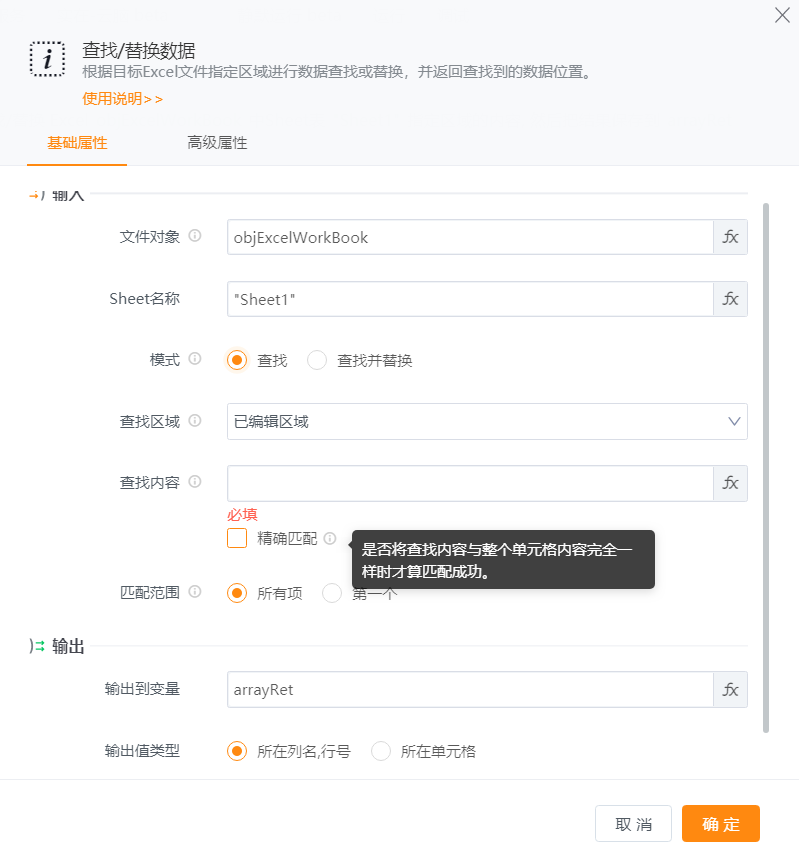This screenshot has height=850, width=799.
Task: Open expression editor for 查找内容 field
Action: [730, 483]
